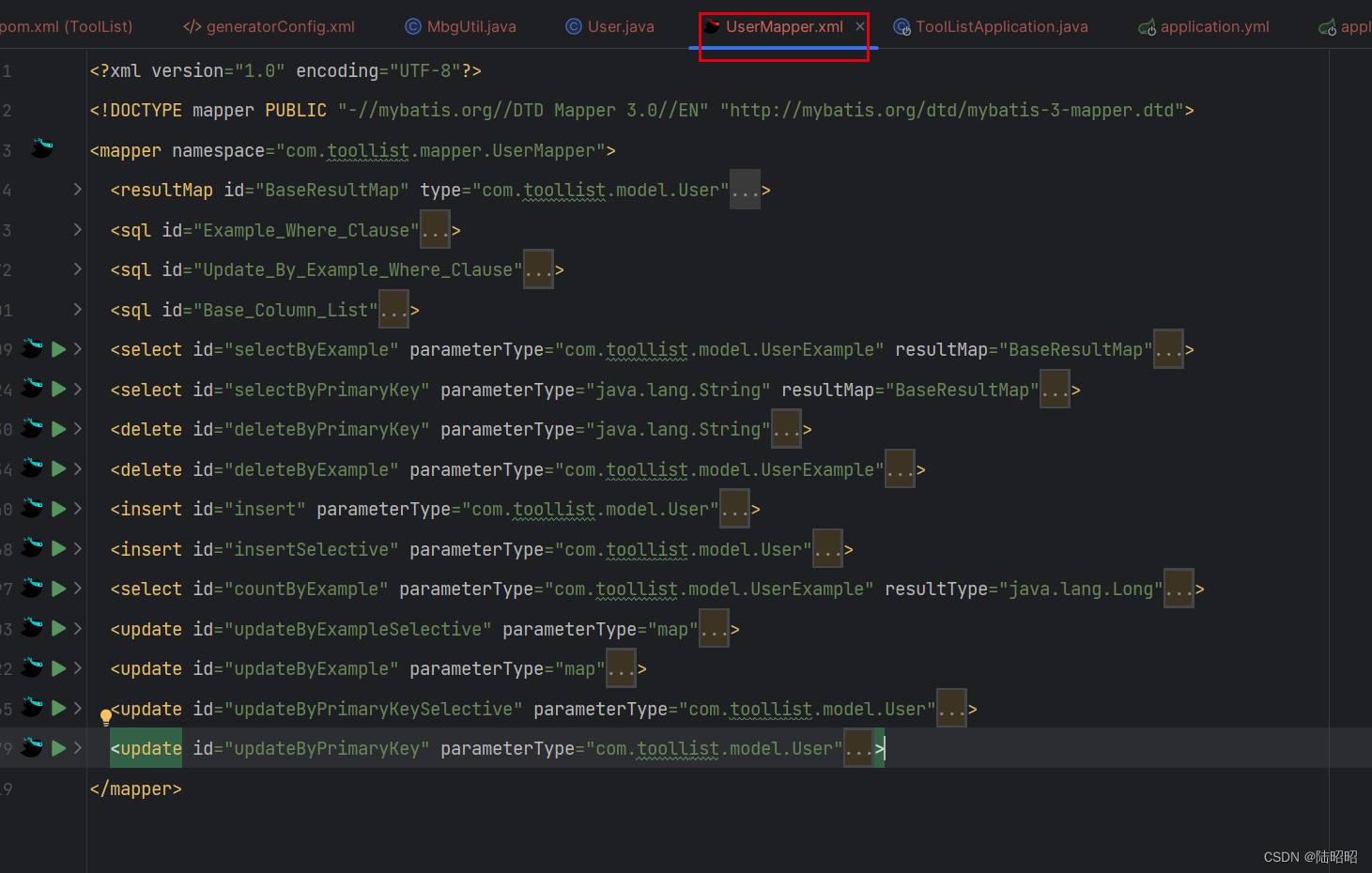Switch to ToolListApplication.java tab

tap(991, 26)
